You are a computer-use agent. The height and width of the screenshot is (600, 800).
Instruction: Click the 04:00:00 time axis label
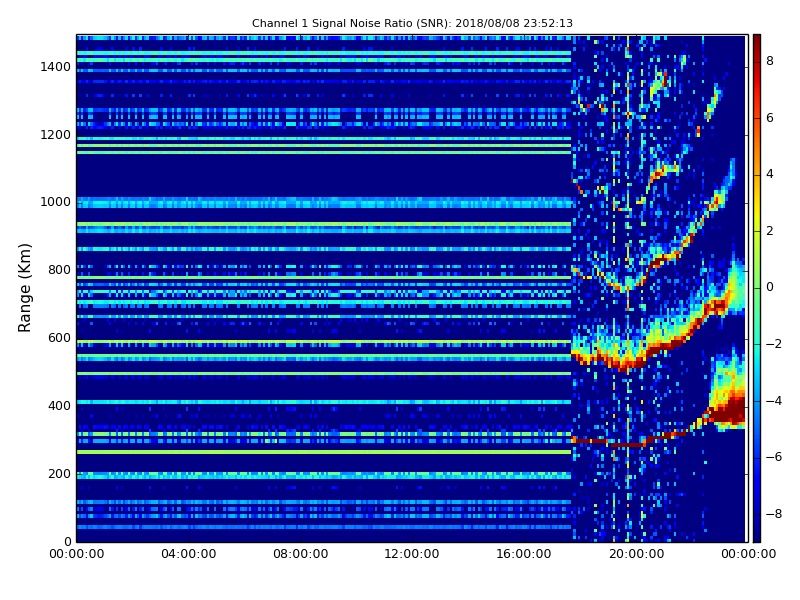click(188, 554)
